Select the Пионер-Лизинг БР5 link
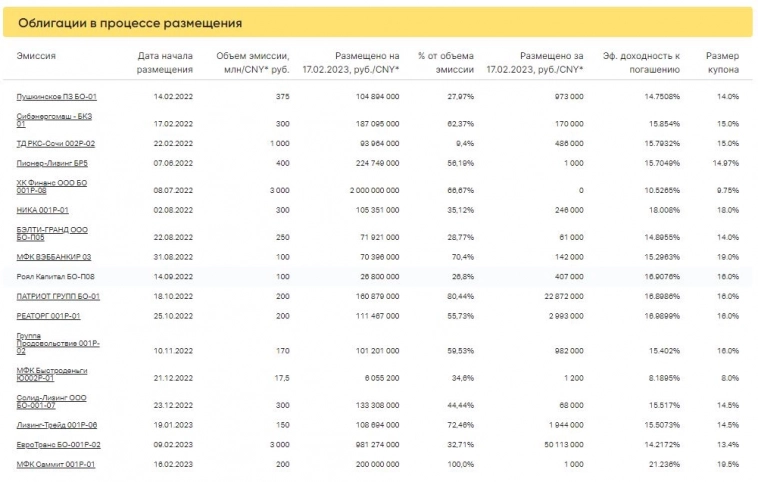This screenshot has height=482, width=758. tap(53, 163)
